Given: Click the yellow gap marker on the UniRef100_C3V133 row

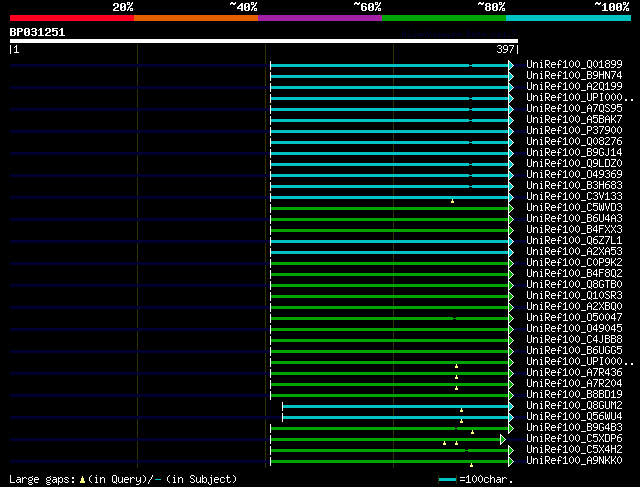Looking at the screenshot, I should click(452, 201).
